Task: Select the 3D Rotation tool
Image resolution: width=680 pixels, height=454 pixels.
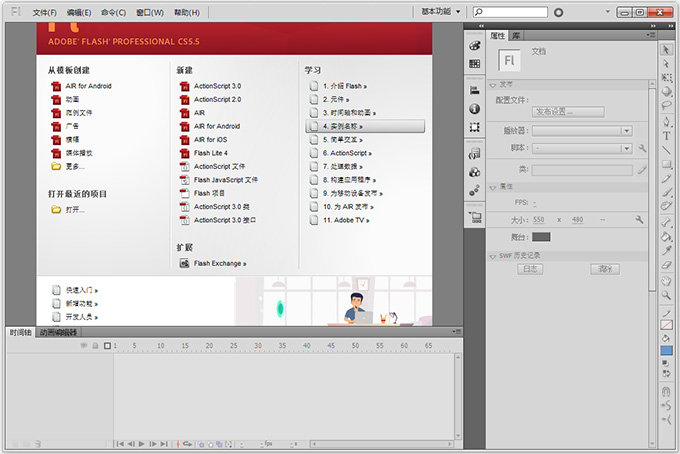Action: pos(666,91)
